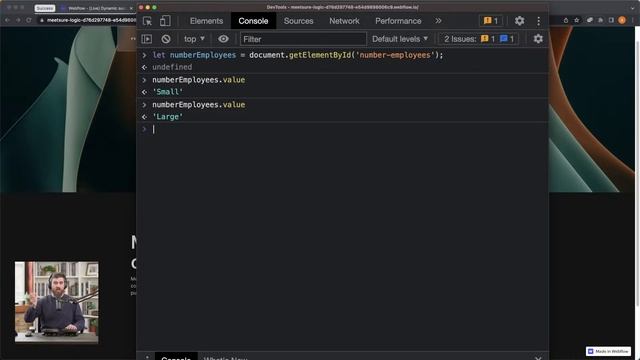Show the console sidebar
This screenshot has height=360, width=640.
click(x=147, y=39)
